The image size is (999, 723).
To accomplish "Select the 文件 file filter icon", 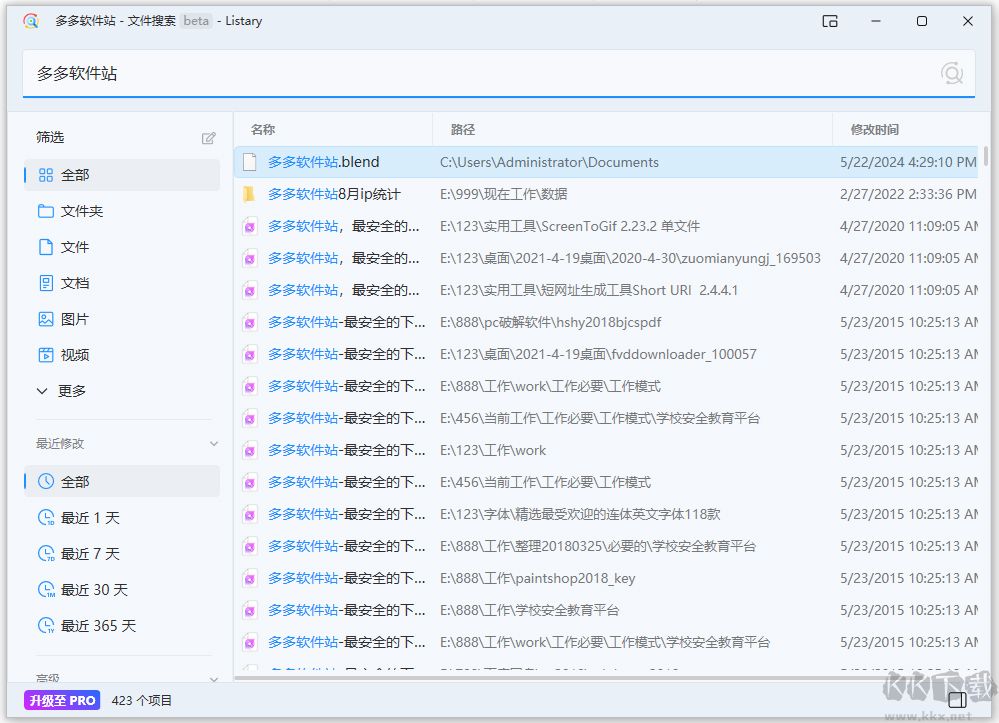I will coord(46,247).
